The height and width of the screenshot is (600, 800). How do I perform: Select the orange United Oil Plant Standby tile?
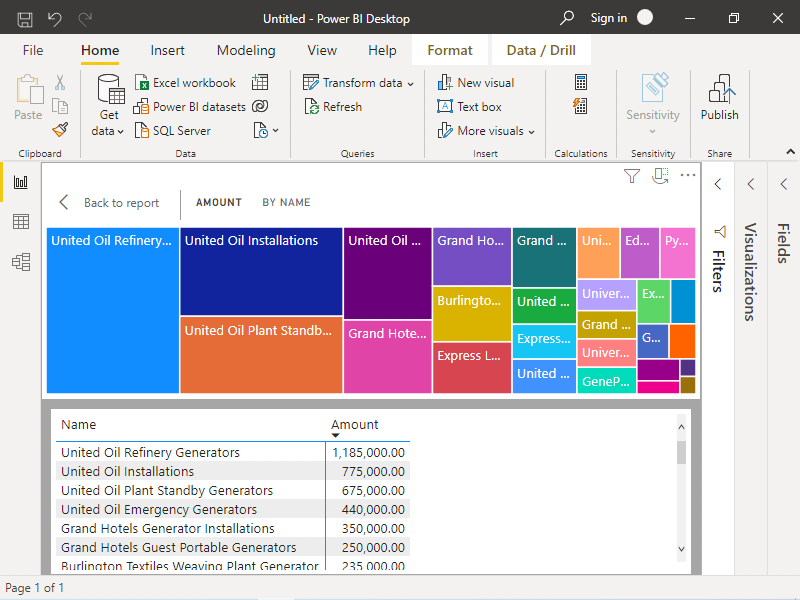pyautogui.click(x=261, y=355)
